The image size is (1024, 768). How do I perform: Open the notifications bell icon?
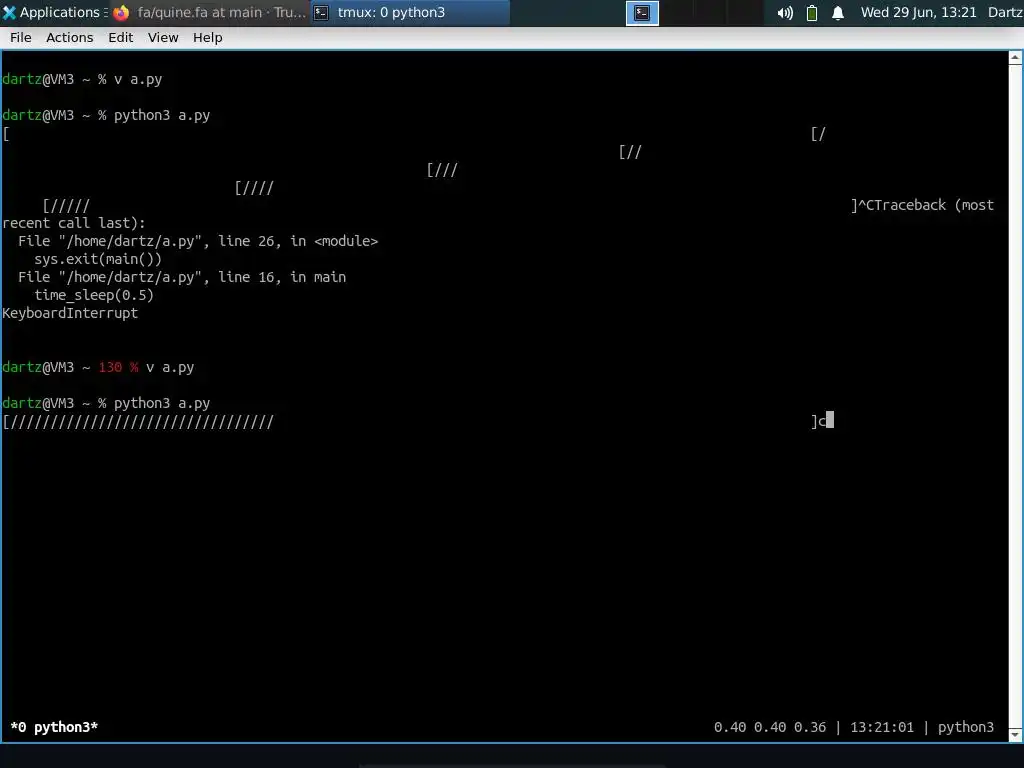pos(838,13)
